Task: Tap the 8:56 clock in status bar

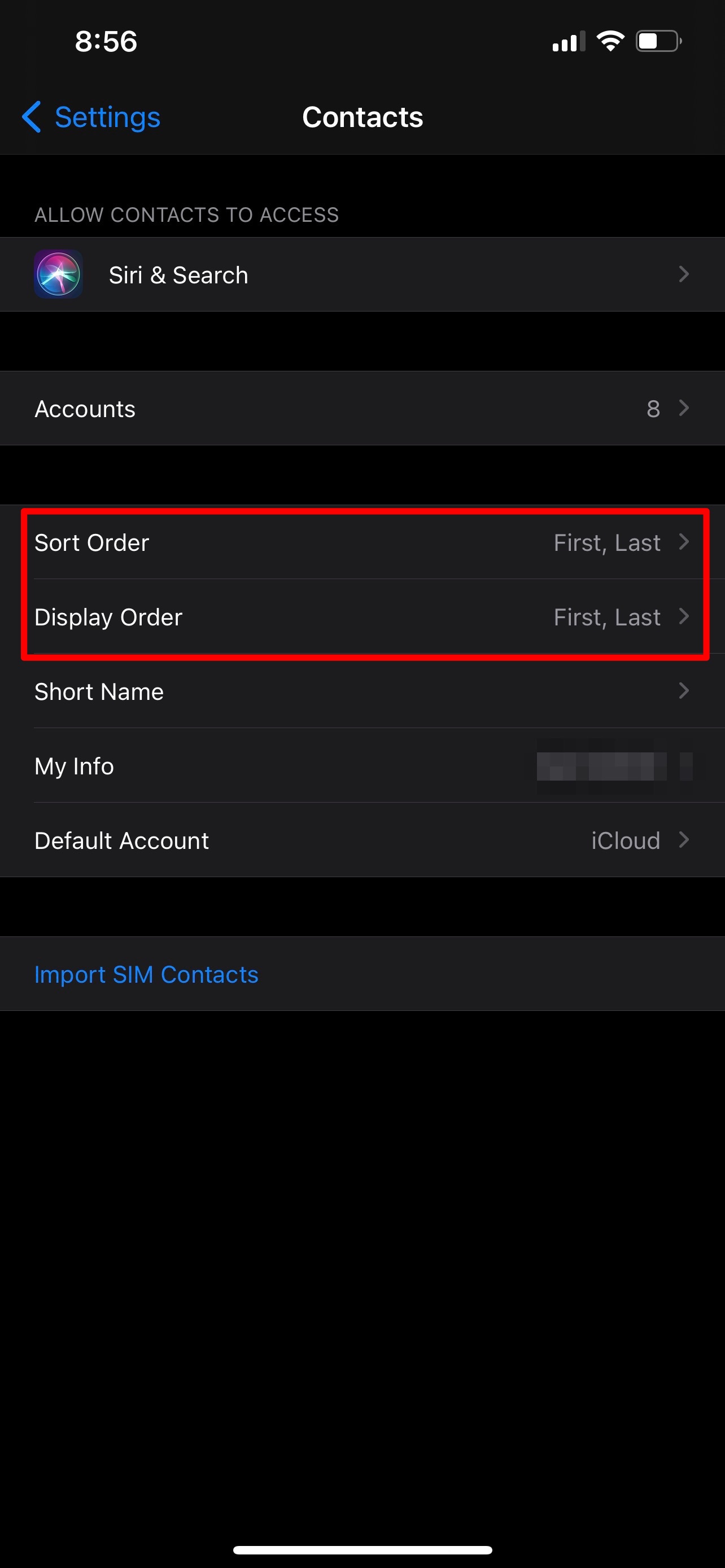Action: [x=106, y=41]
